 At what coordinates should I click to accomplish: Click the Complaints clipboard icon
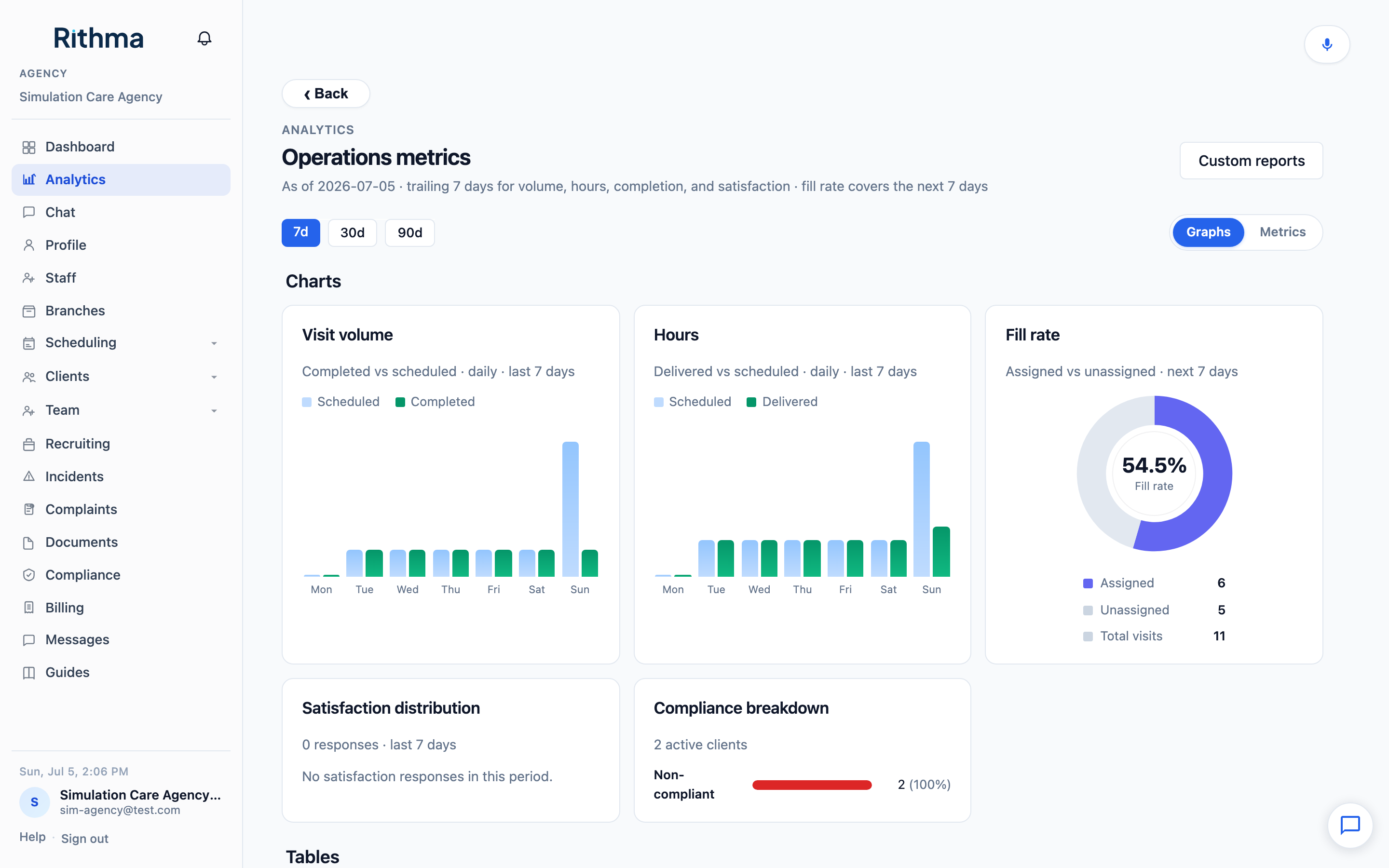[29, 509]
